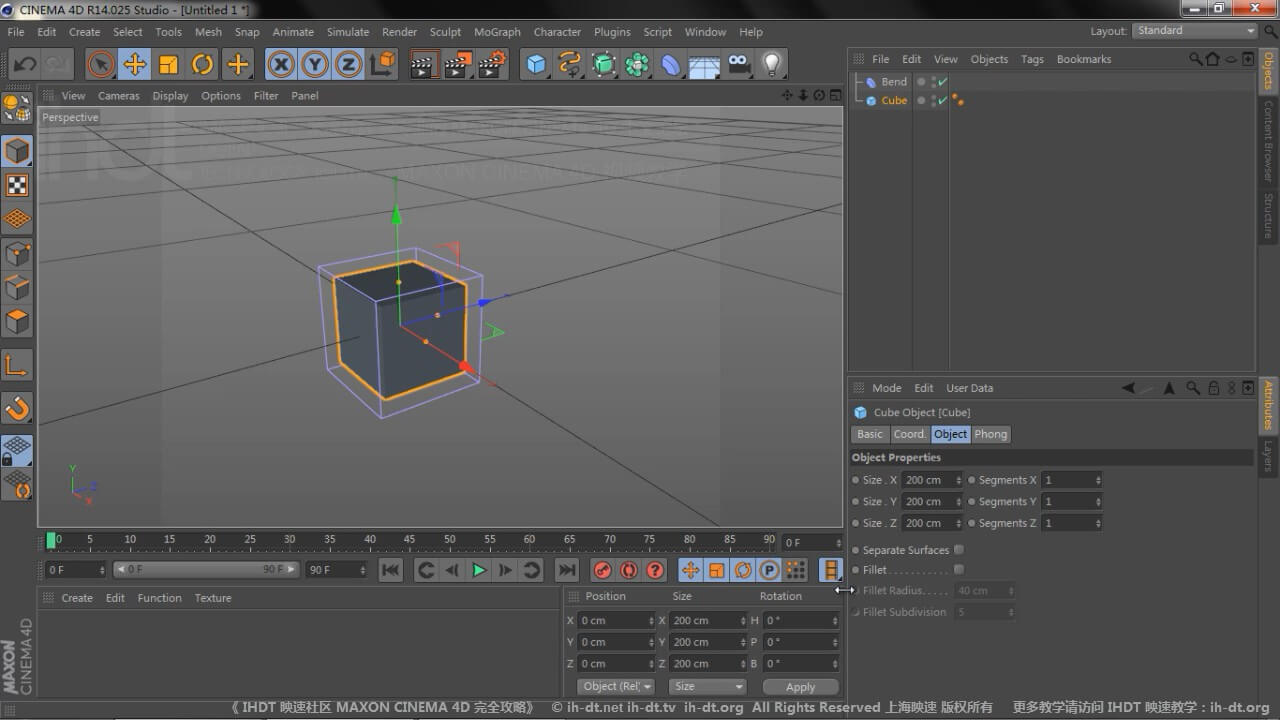This screenshot has width=1280, height=720.
Task: Toggle X axis lock
Action: [x=282, y=65]
